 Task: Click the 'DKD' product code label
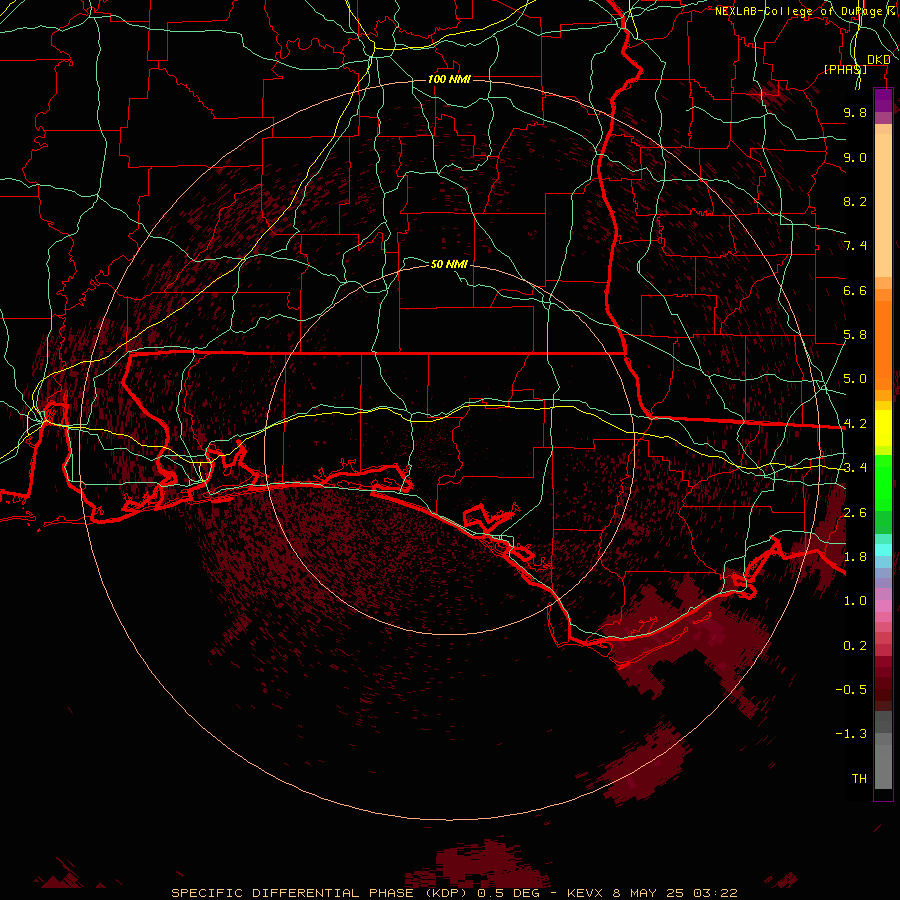(x=879, y=60)
